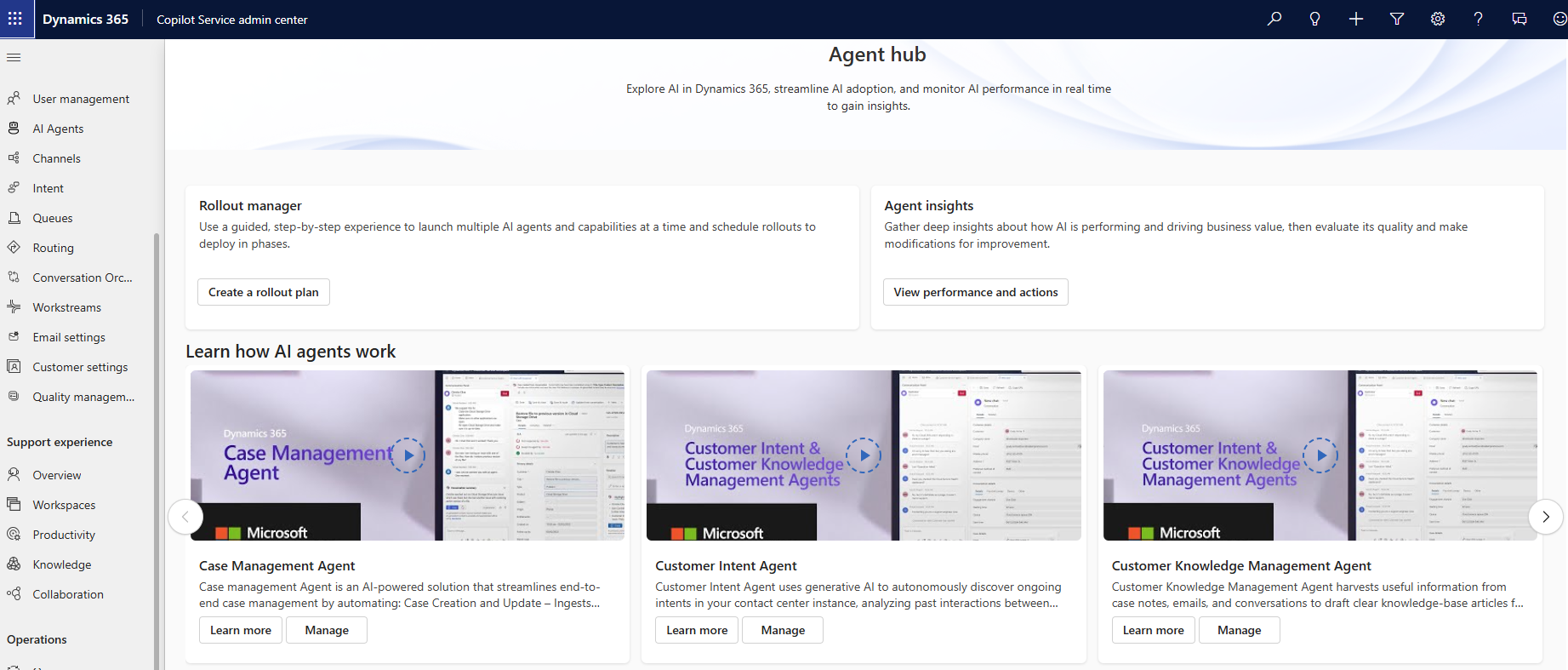Click the Email settings icon

[14, 337]
